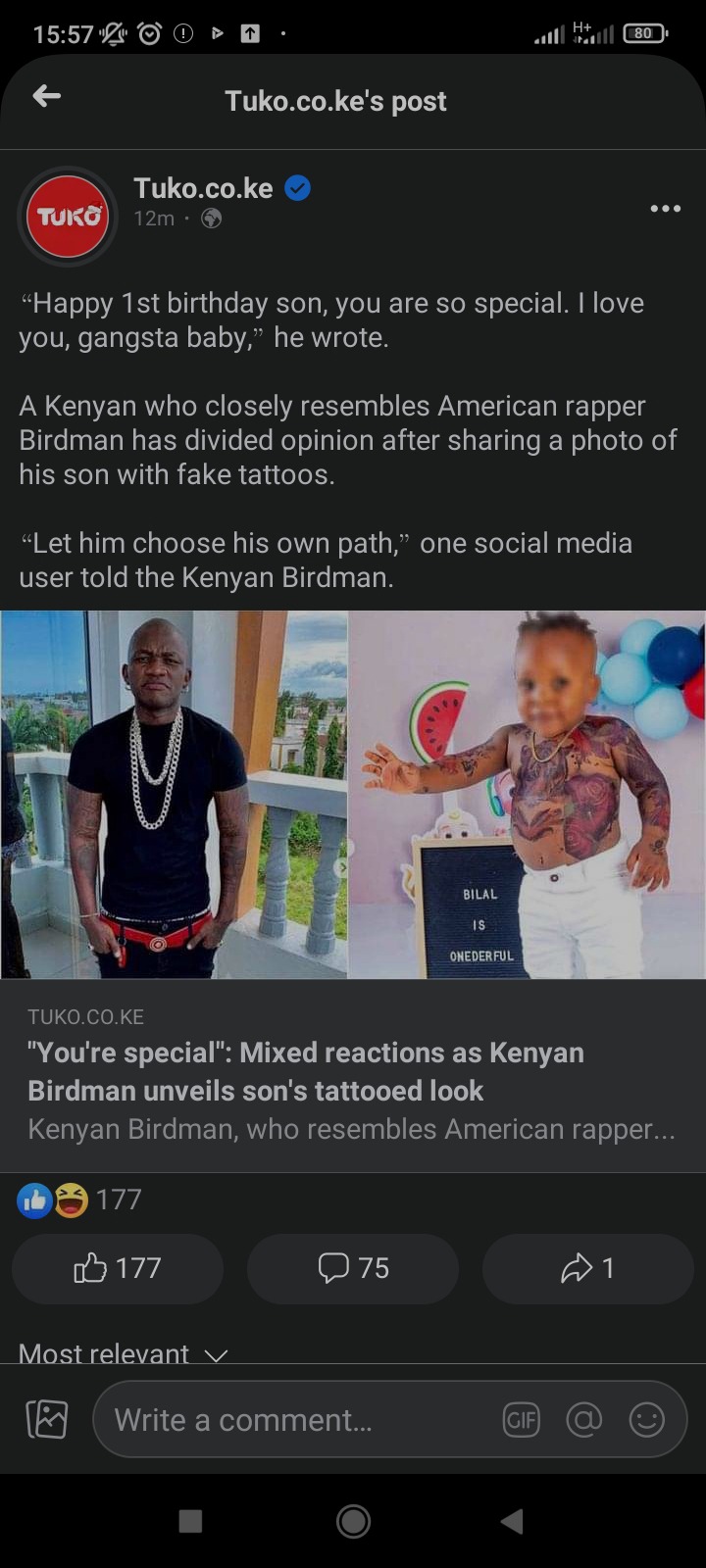Open the GIF picker icon
The height and width of the screenshot is (1568, 706).
[521, 1419]
